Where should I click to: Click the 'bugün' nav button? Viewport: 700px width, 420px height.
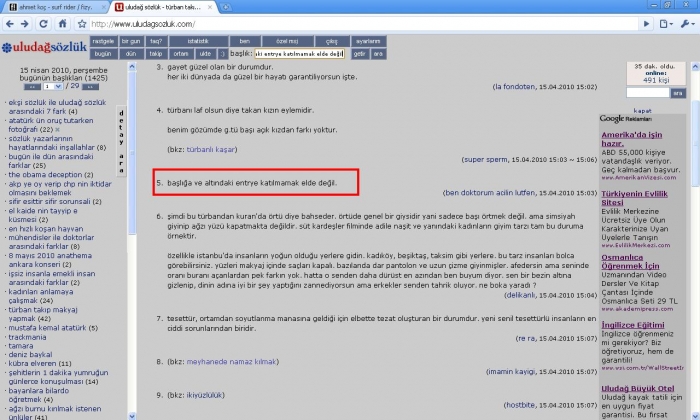click(x=103, y=54)
